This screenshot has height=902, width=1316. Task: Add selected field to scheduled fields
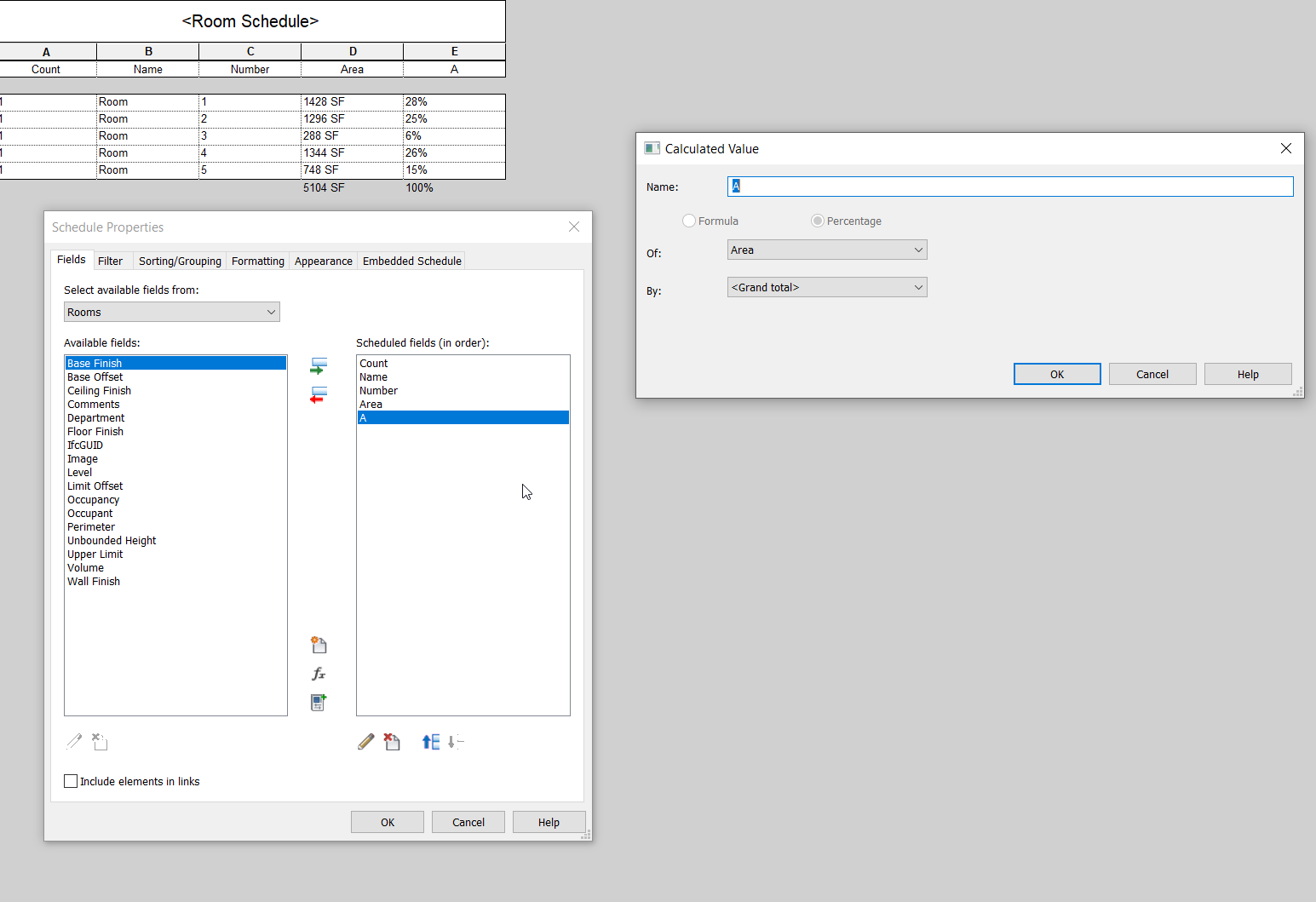point(319,365)
